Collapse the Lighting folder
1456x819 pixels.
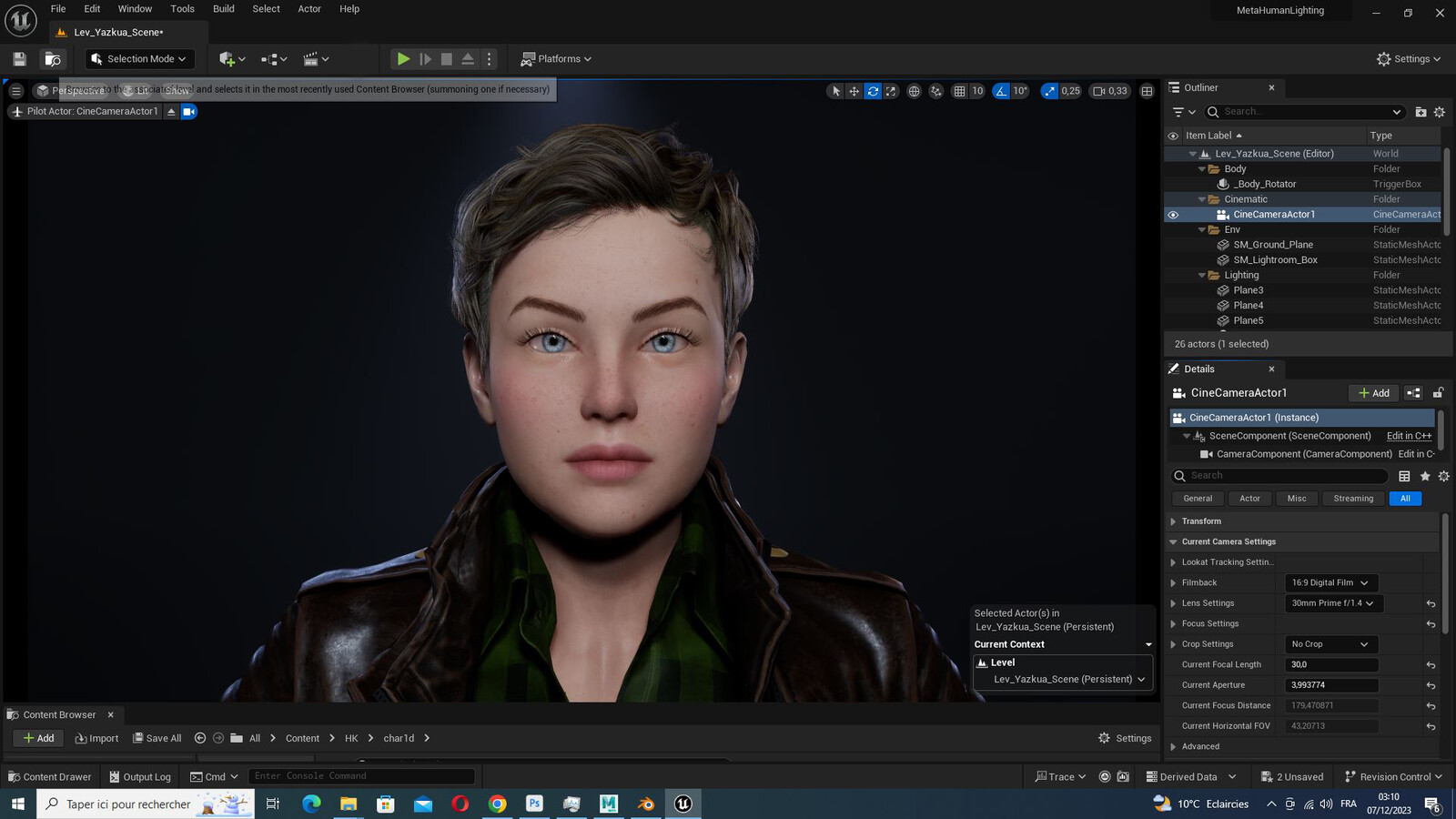(1202, 275)
